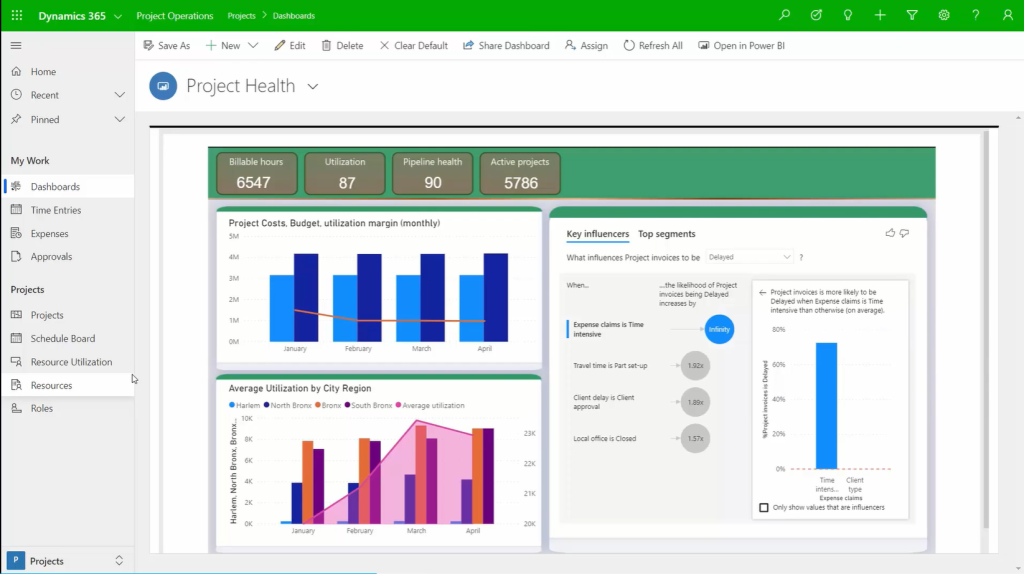Open Schedule Board in the sidebar

[x=62, y=339]
